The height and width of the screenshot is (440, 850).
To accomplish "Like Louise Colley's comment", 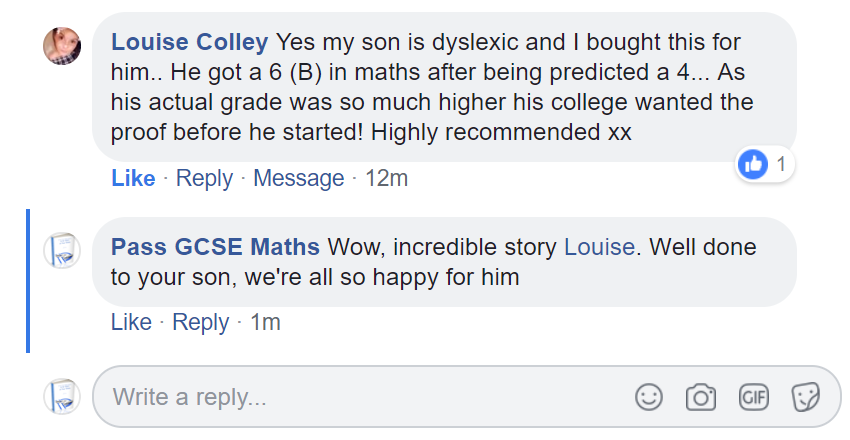I will click(133, 178).
